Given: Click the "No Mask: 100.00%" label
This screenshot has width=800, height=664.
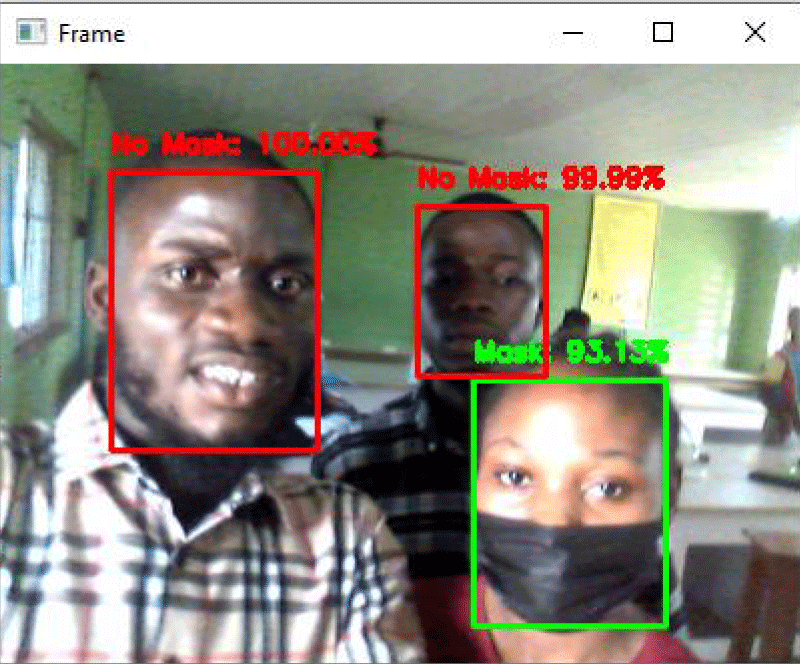Looking at the screenshot, I should tap(245, 144).
